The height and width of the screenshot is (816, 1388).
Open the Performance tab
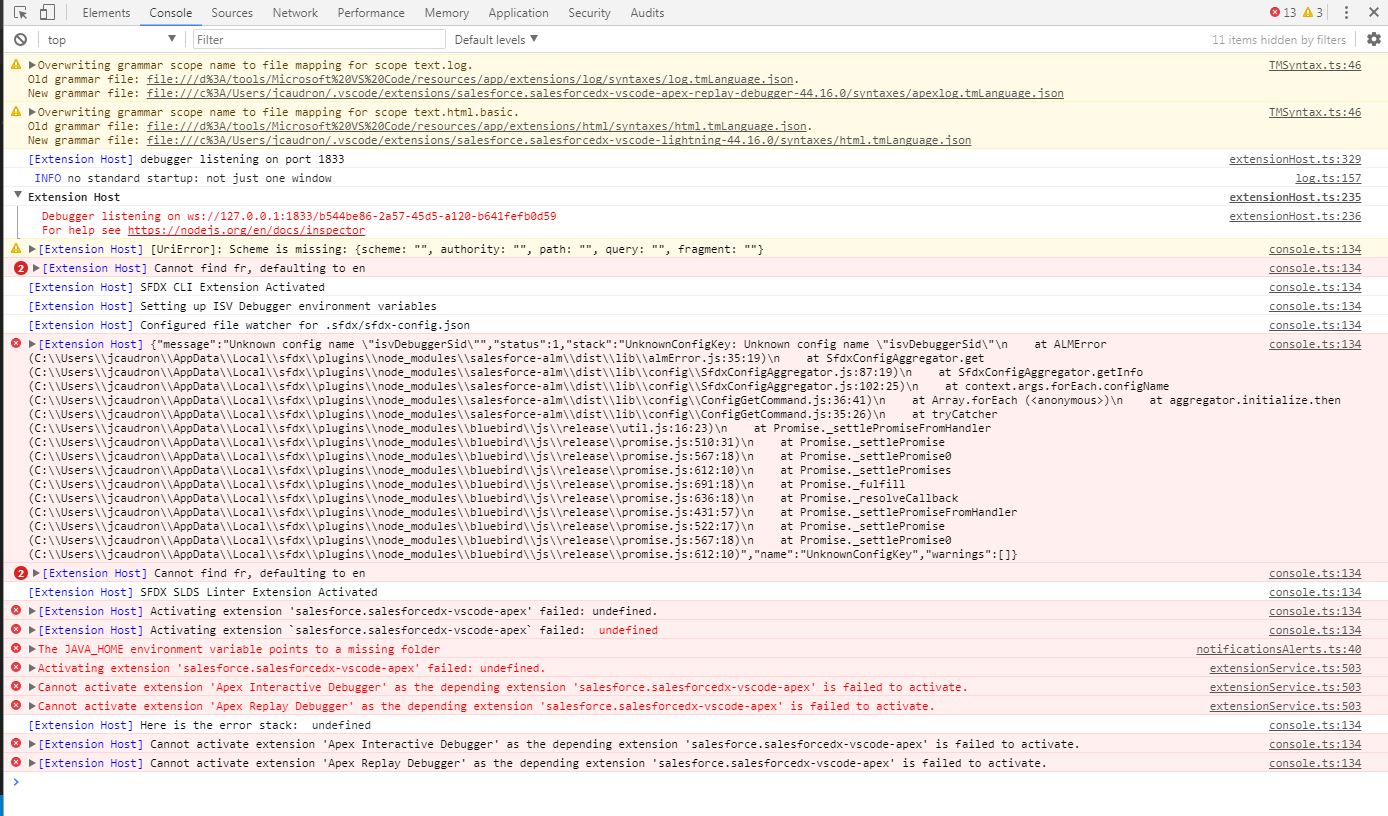point(371,12)
